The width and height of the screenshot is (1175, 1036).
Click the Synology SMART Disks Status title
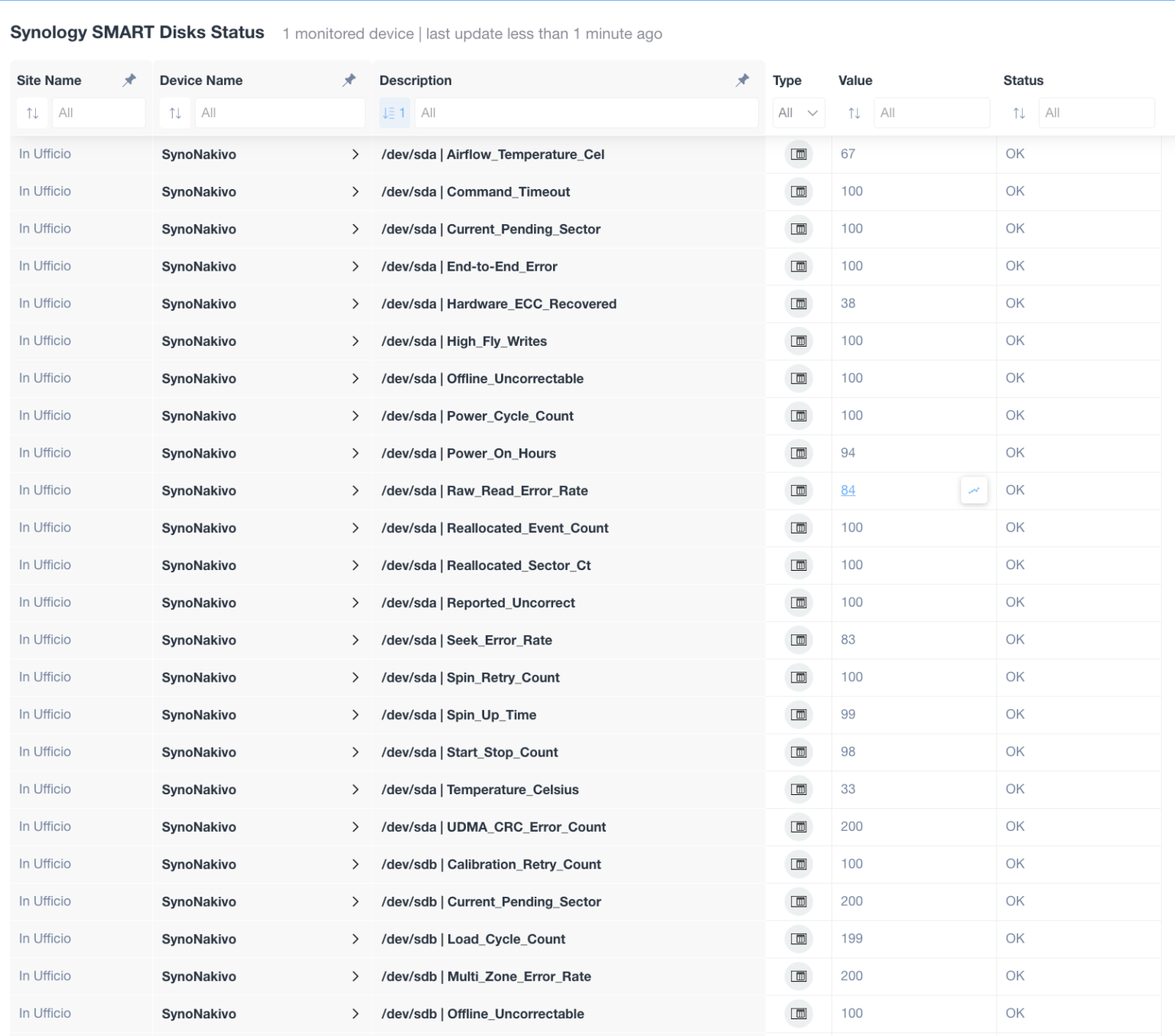[137, 32]
